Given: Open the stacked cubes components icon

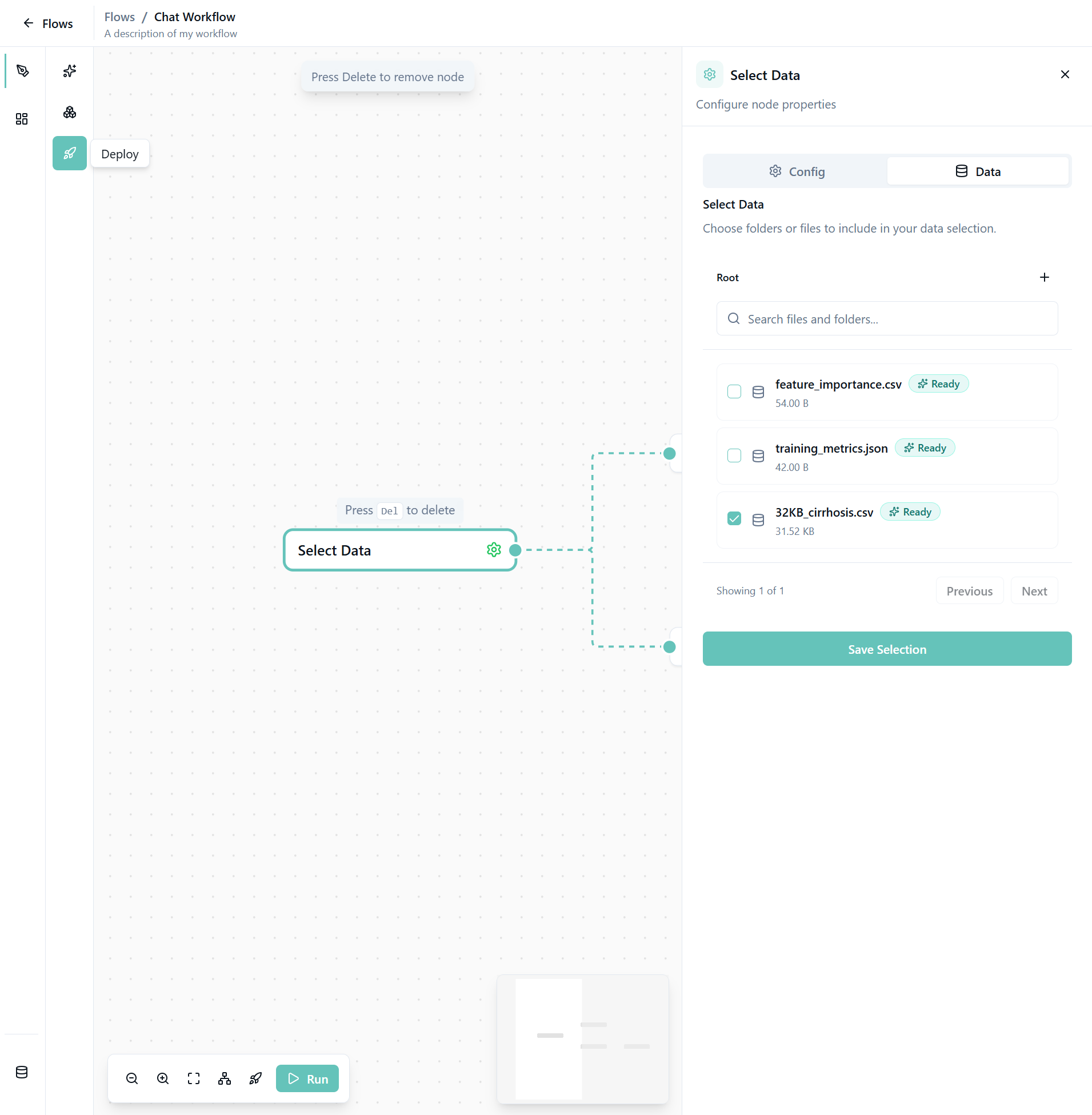Looking at the screenshot, I should point(69,113).
